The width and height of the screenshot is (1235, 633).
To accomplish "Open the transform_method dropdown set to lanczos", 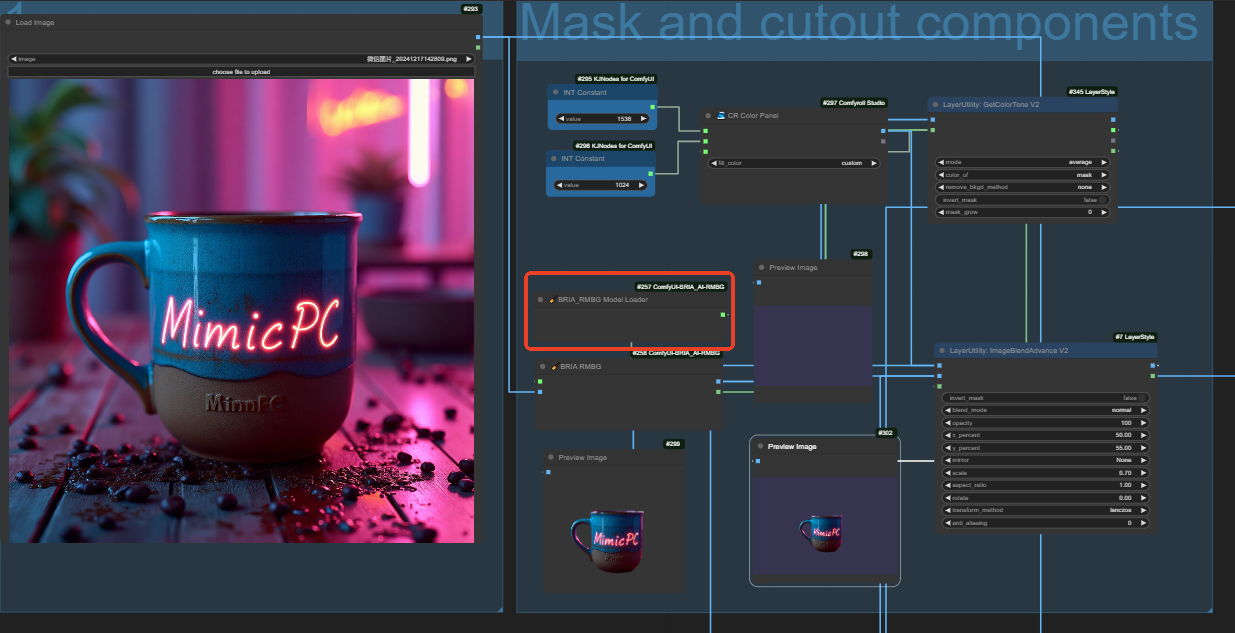I will pyautogui.click(x=1044, y=510).
